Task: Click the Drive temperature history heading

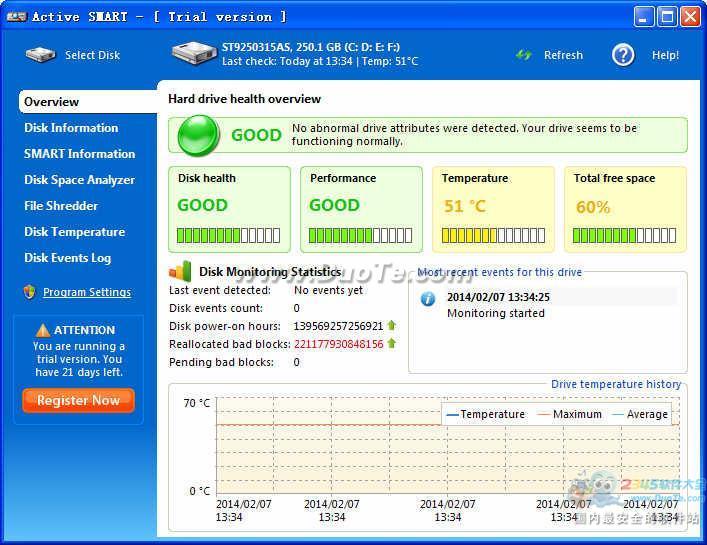Action: coord(616,384)
